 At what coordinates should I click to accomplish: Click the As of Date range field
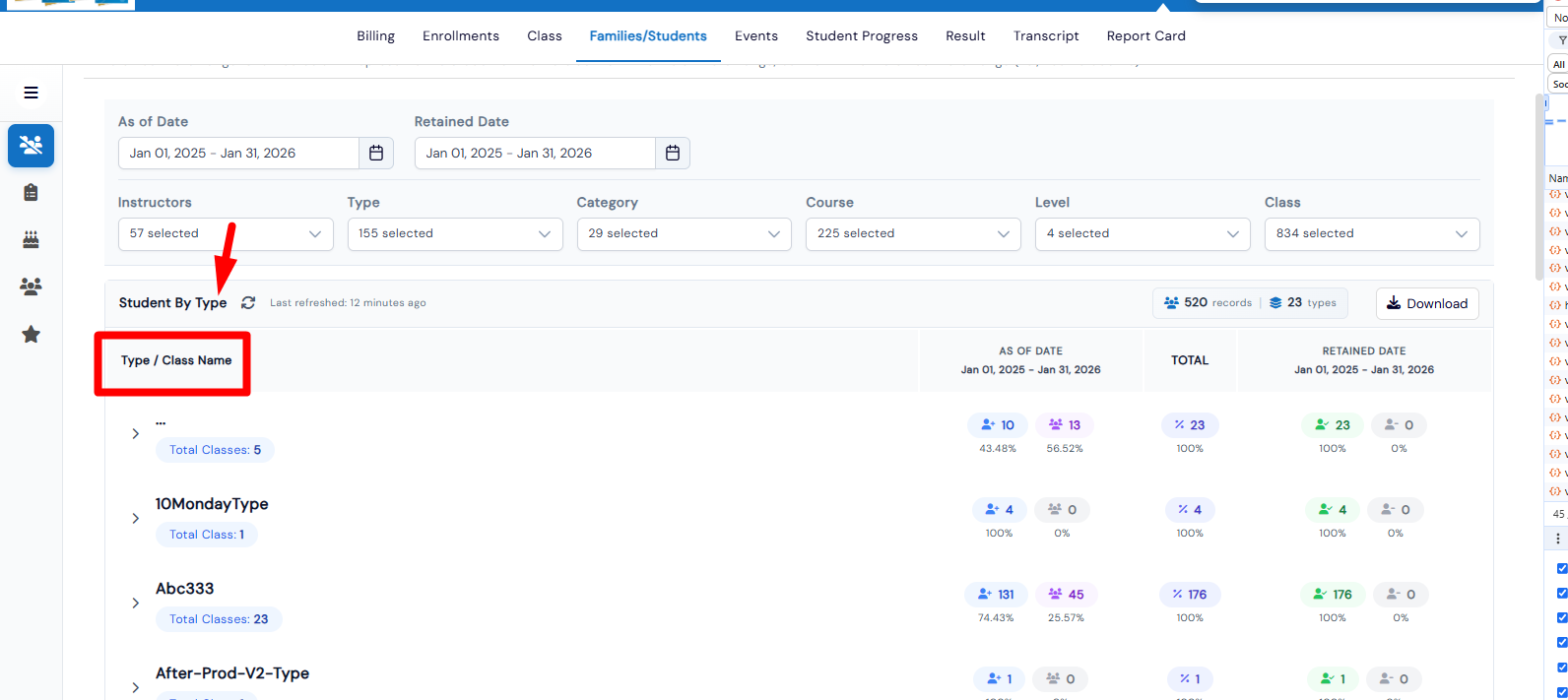[x=238, y=153]
